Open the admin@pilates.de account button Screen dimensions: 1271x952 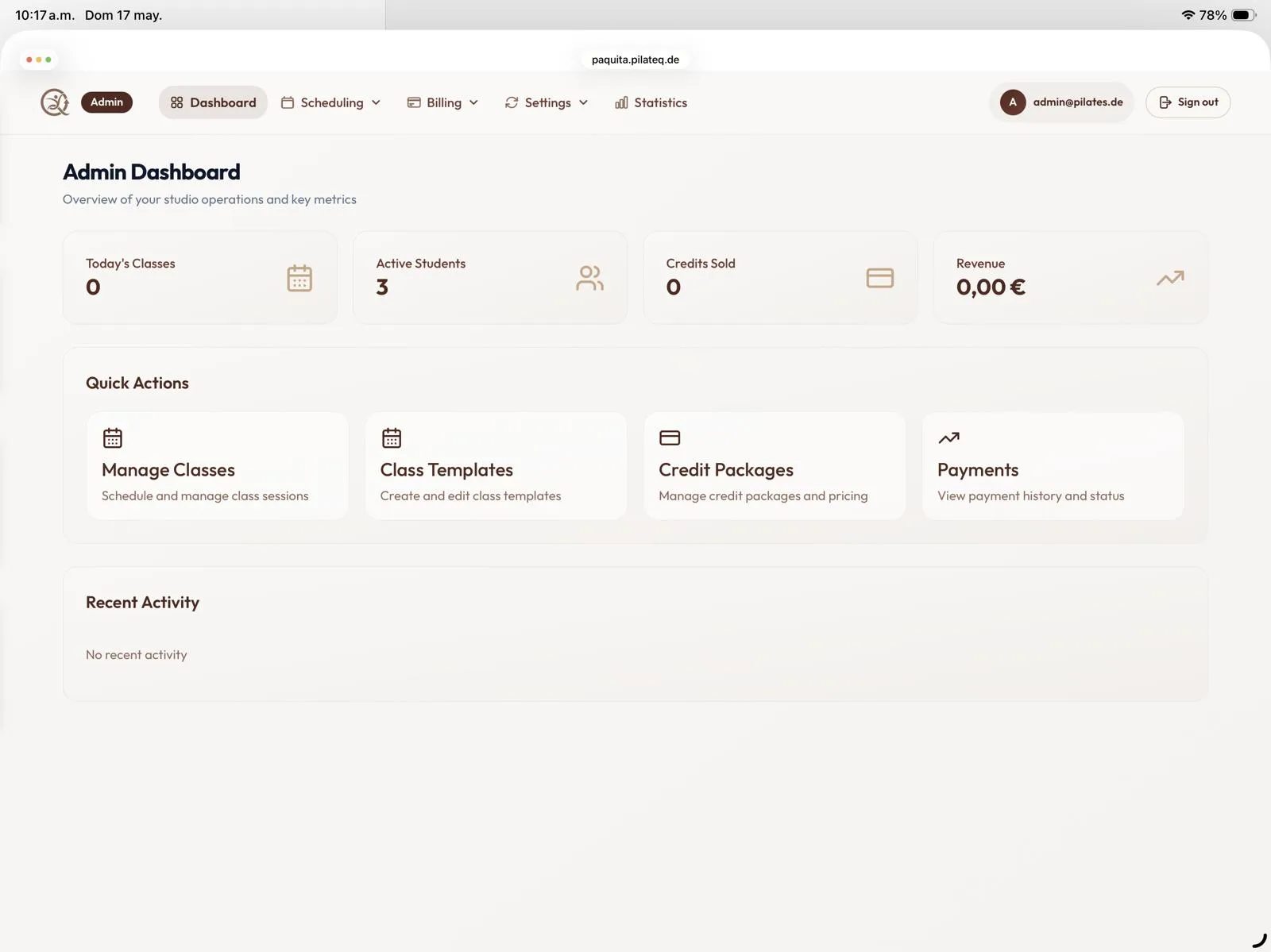pos(1061,102)
